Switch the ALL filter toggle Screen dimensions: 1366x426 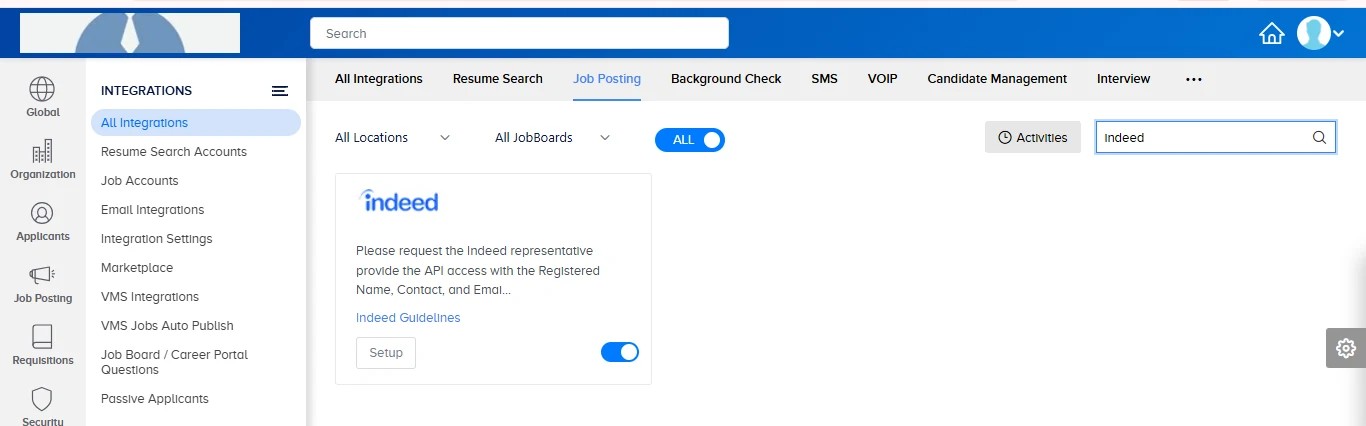click(x=690, y=140)
